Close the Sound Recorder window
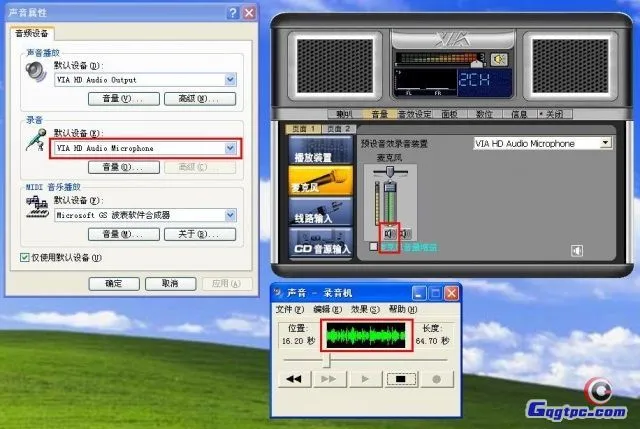 pyautogui.click(x=451, y=293)
